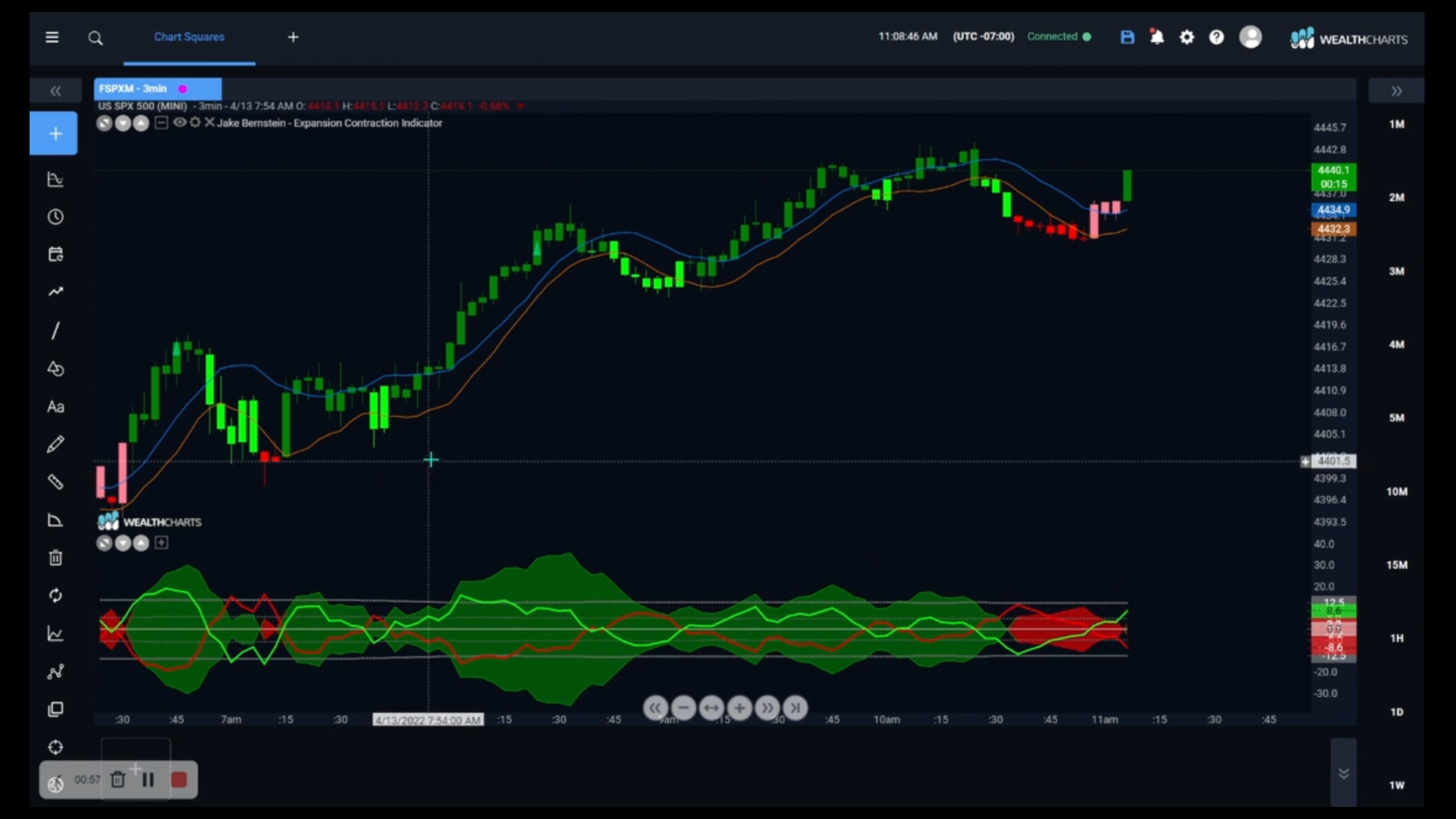
Task: Toggle the crosshair target tool
Action: point(55,748)
